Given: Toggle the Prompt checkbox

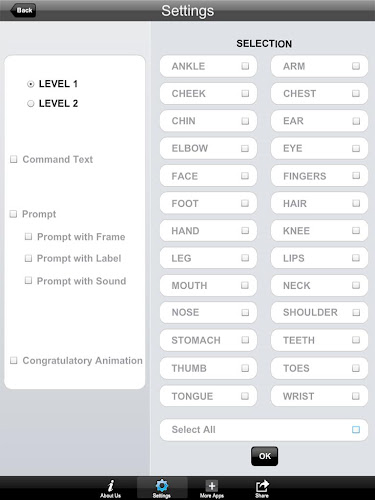Looking at the screenshot, I should 13,214.
